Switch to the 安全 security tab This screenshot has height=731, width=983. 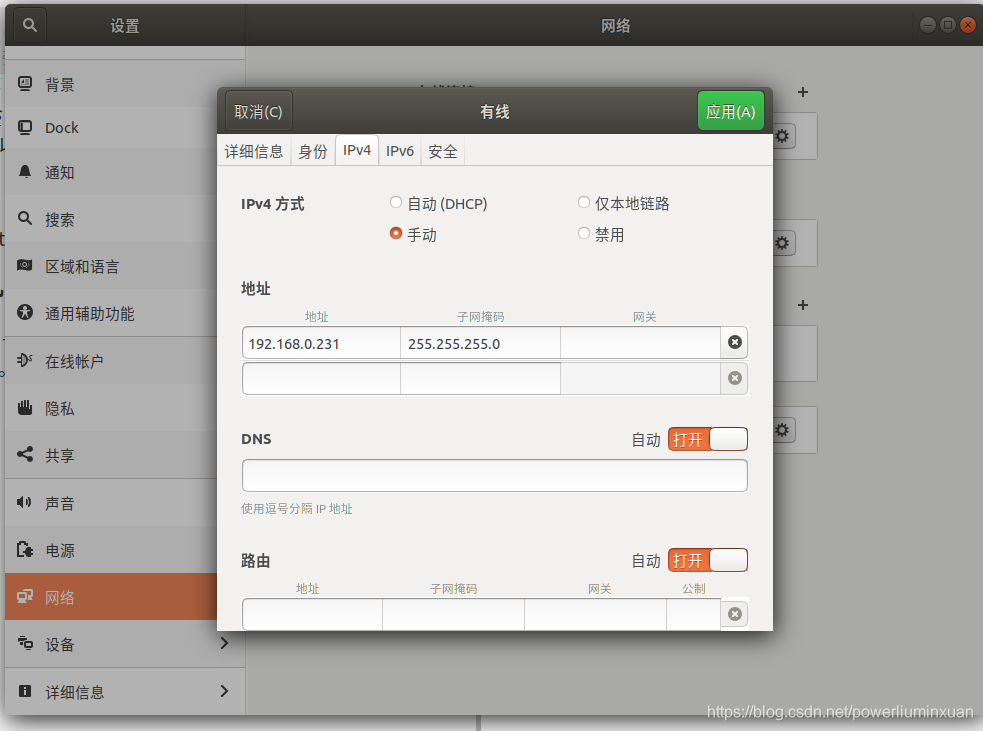click(x=443, y=151)
